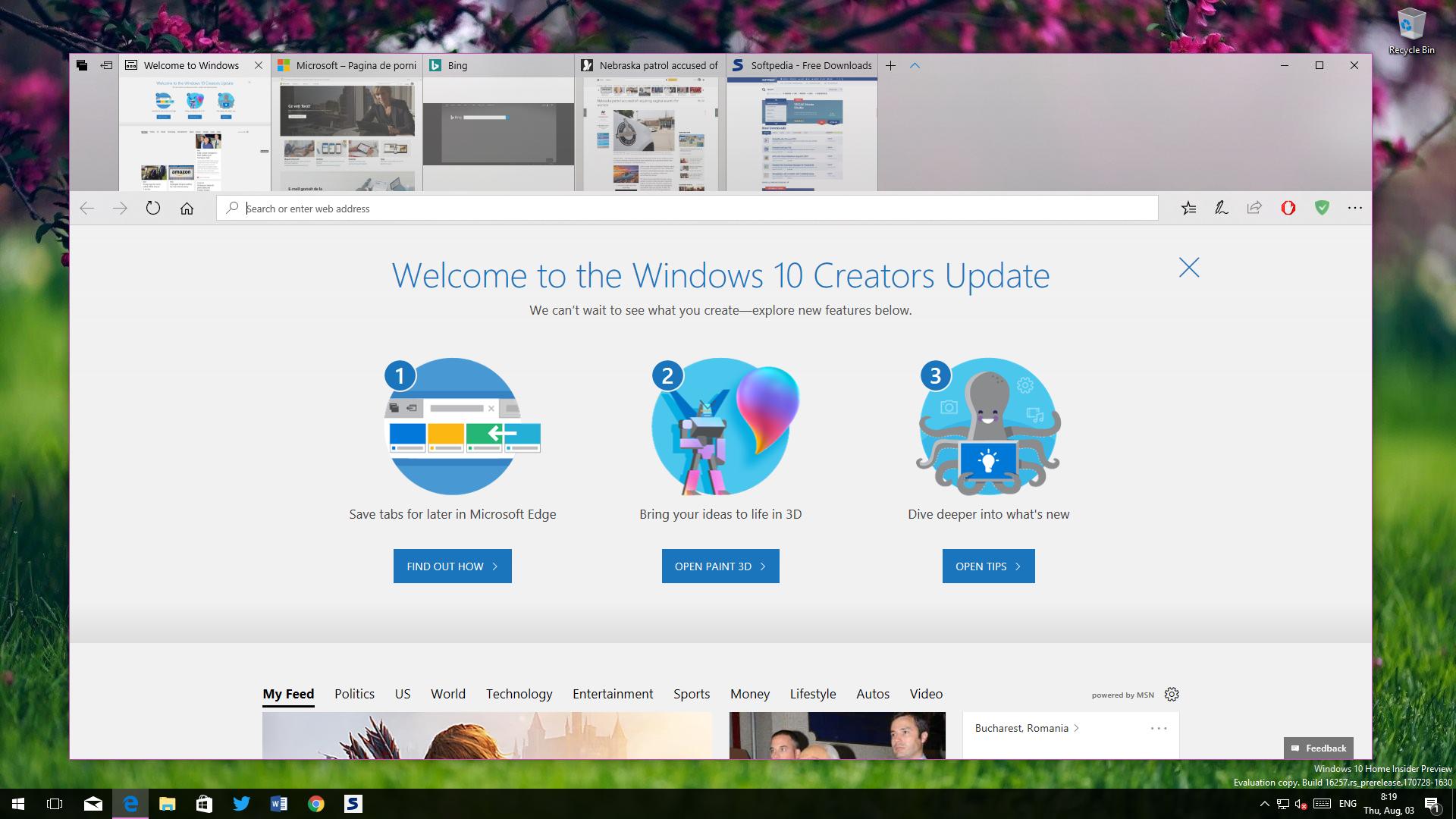The height and width of the screenshot is (819, 1456).
Task: Hide tab previews chevron
Action: click(915, 65)
